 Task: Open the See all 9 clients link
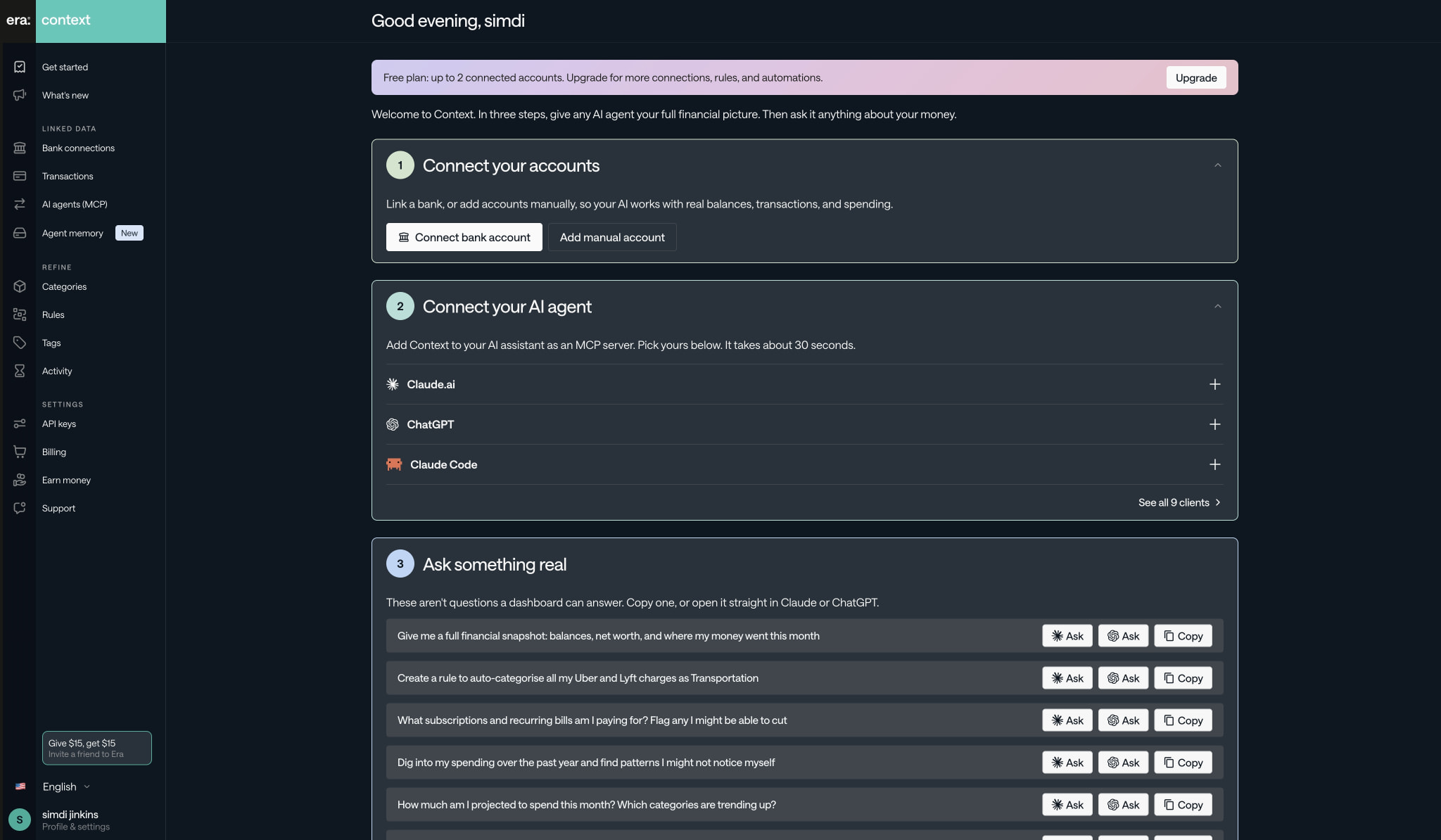coord(1180,502)
